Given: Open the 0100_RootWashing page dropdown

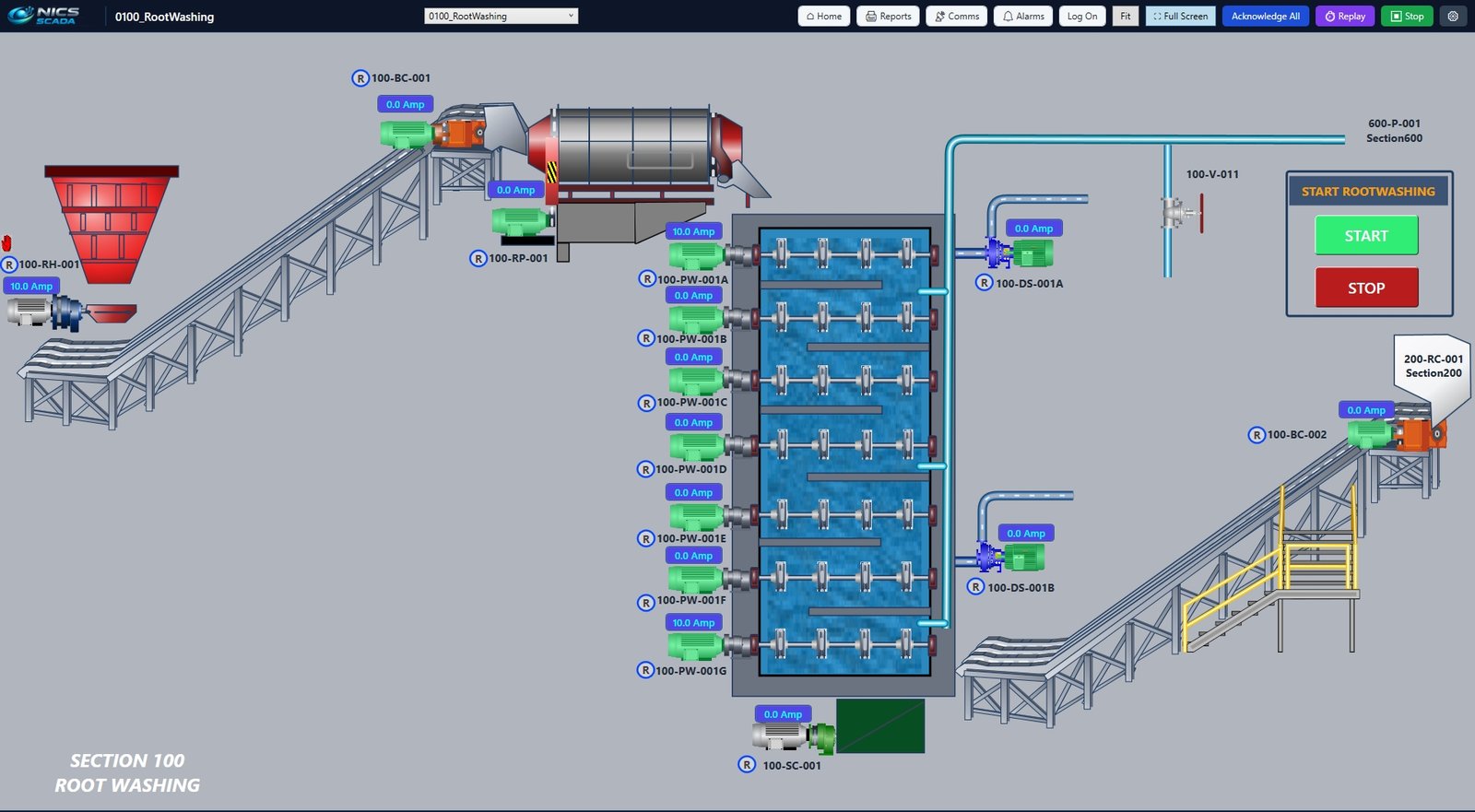Looking at the screenshot, I should [501, 16].
